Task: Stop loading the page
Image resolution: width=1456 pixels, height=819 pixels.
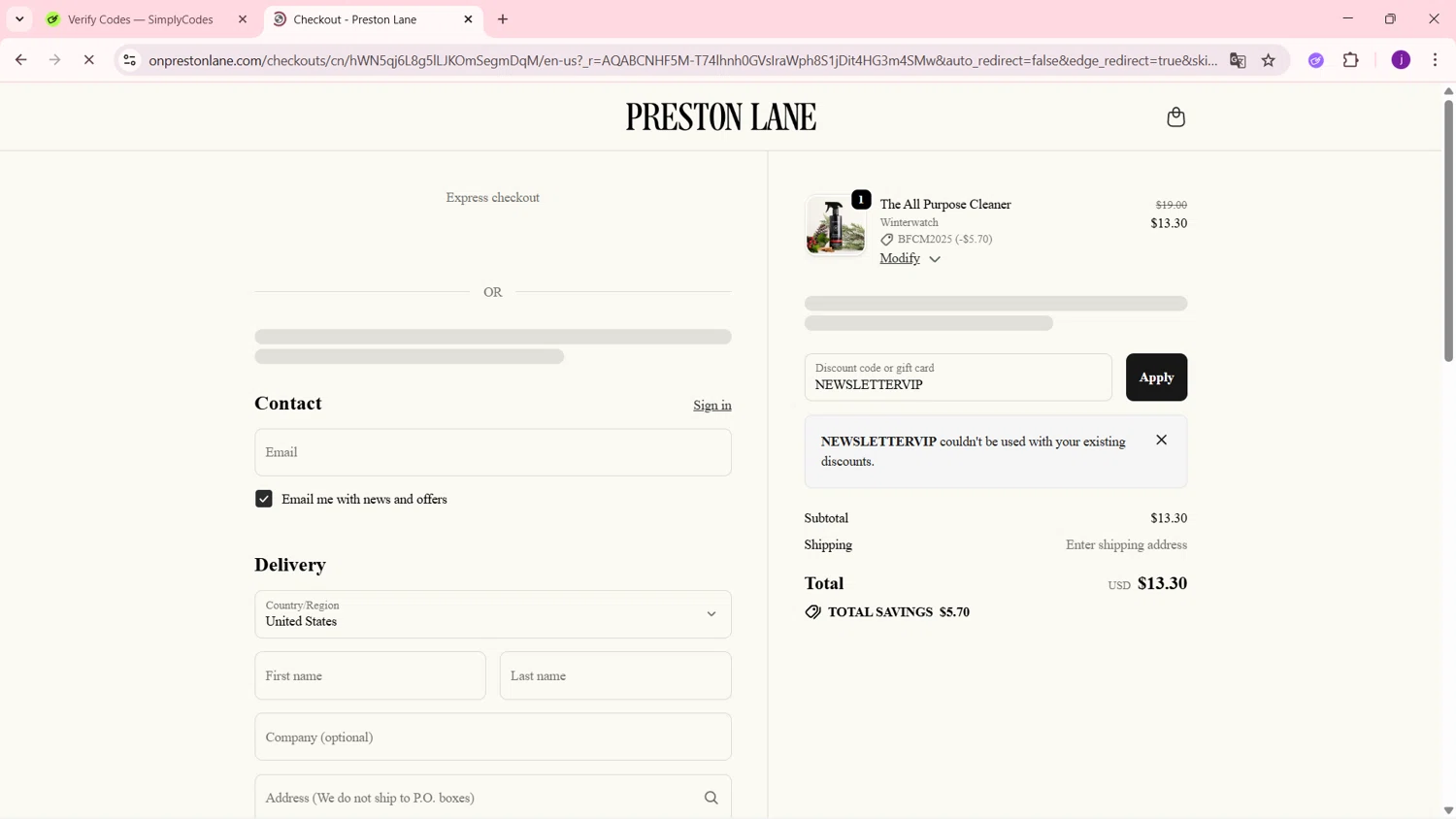Action: [88, 60]
